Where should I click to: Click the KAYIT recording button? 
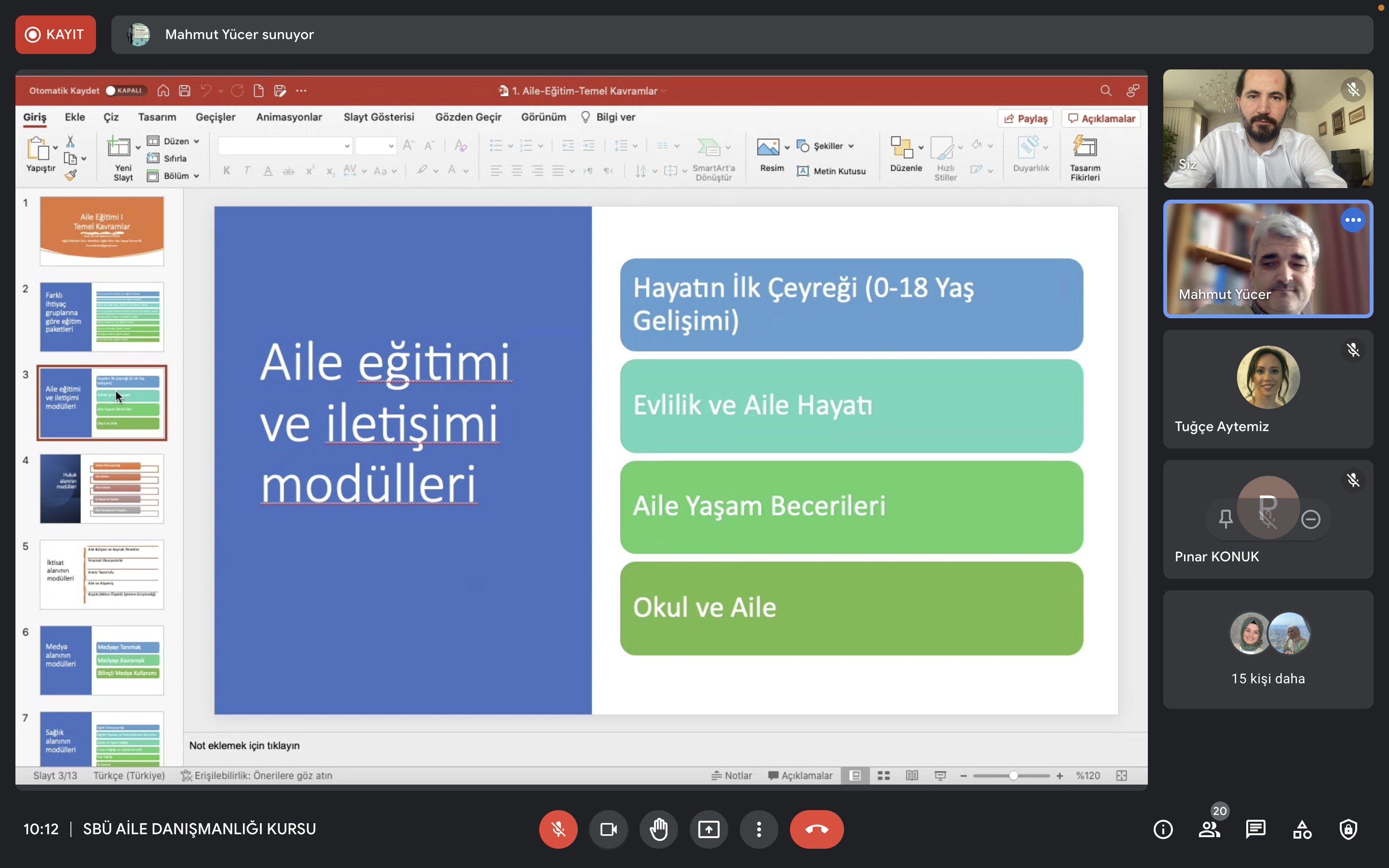[55, 34]
